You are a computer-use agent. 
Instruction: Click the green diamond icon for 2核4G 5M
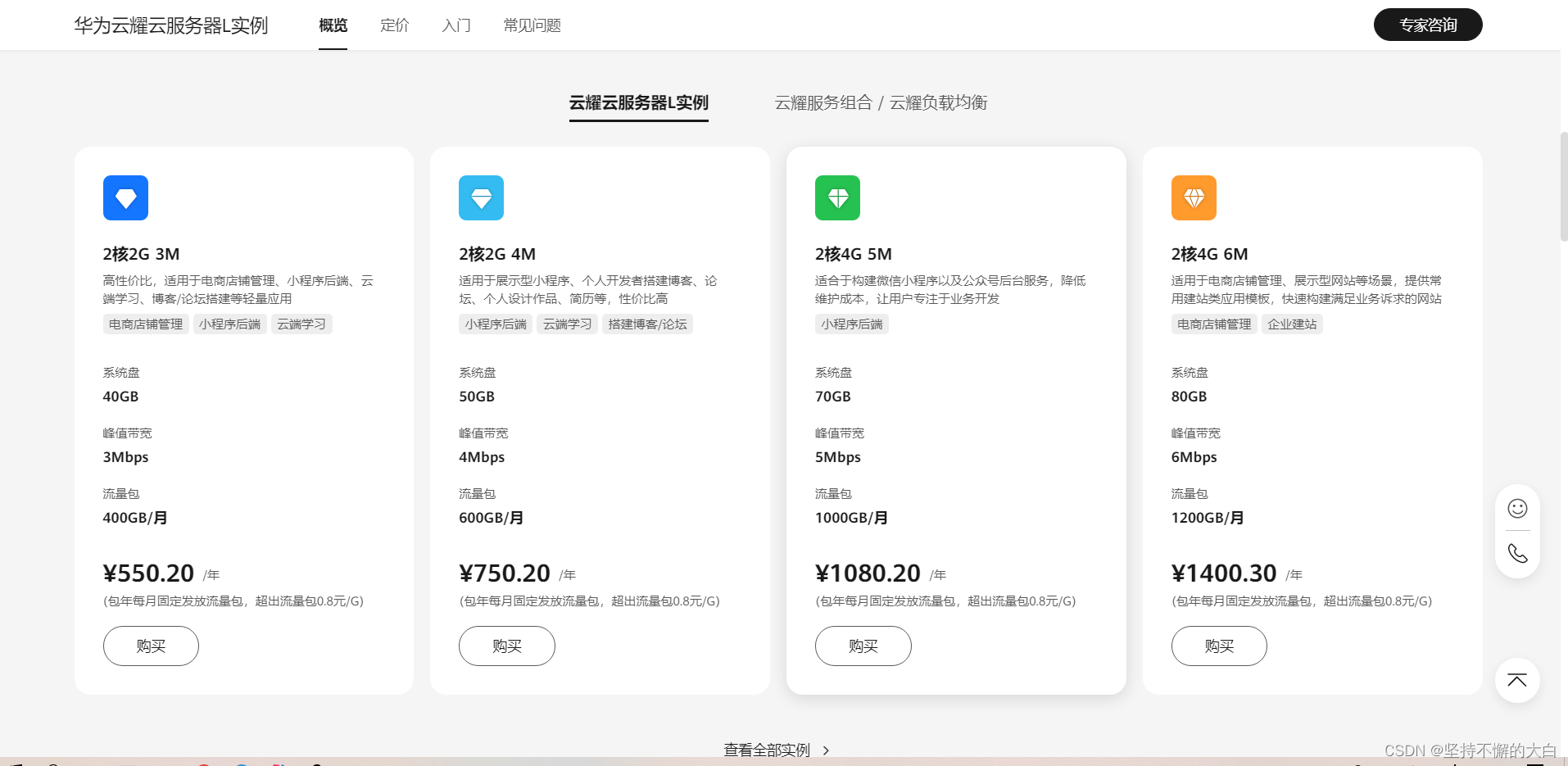coord(837,197)
